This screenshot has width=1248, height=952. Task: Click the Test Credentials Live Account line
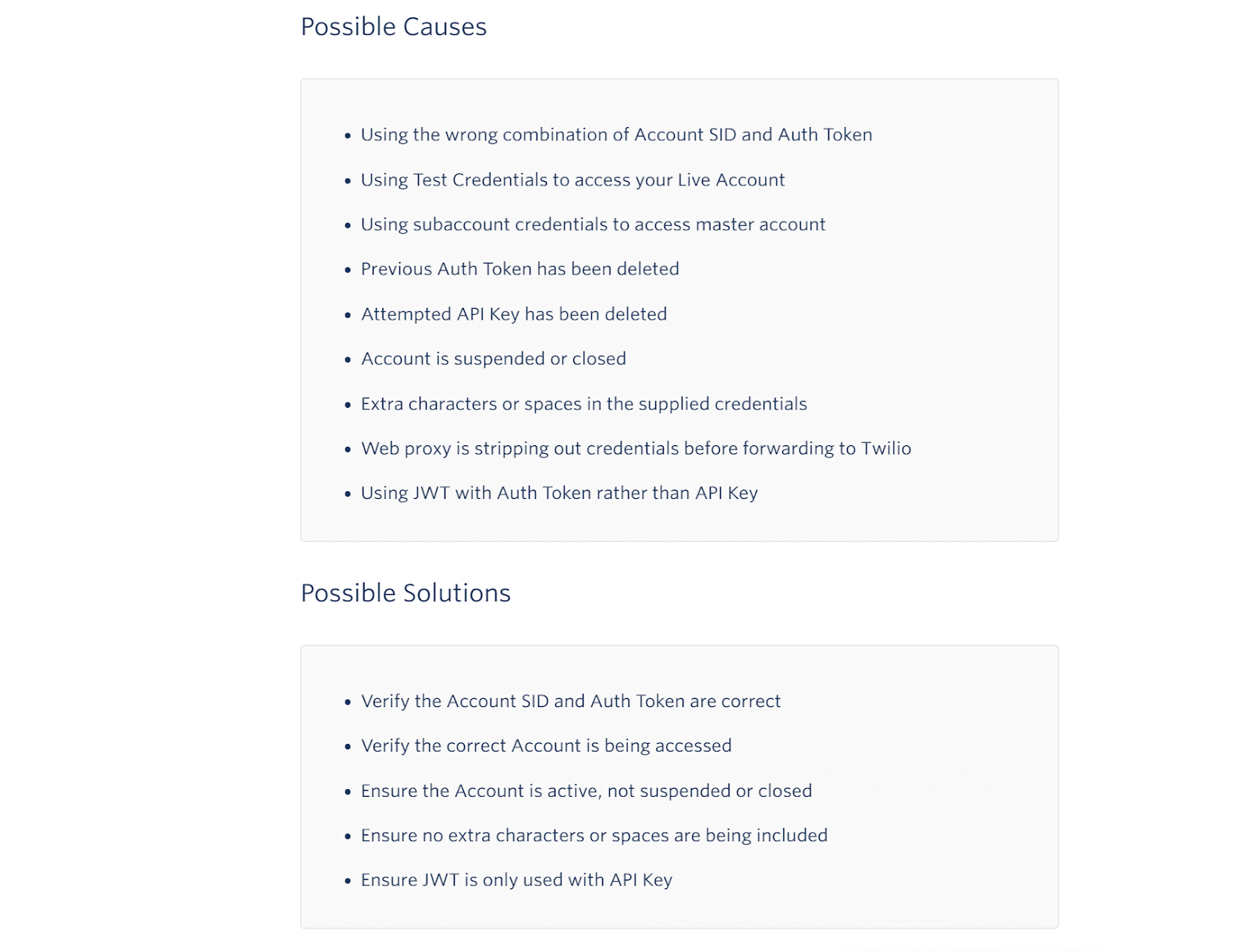coord(573,180)
